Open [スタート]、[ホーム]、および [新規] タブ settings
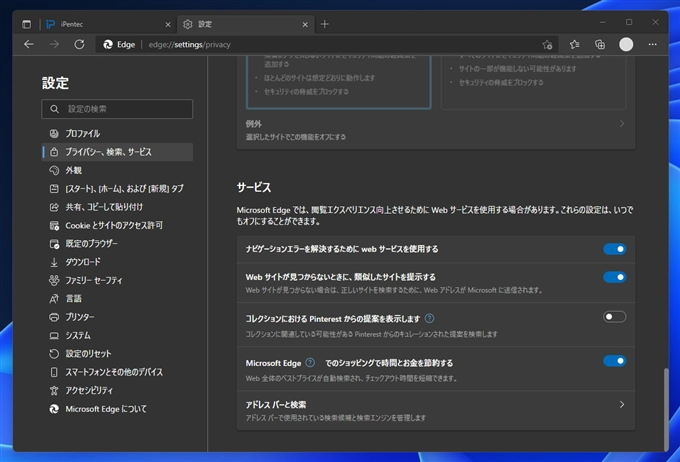The width and height of the screenshot is (680, 462). (x=117, y=189)
